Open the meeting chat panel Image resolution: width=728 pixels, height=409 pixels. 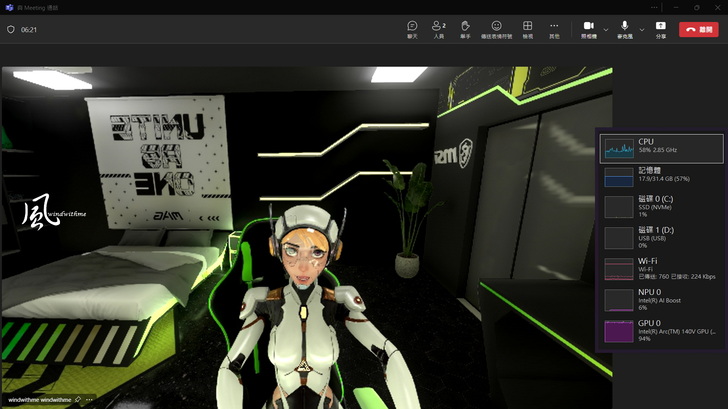point(412,29)
